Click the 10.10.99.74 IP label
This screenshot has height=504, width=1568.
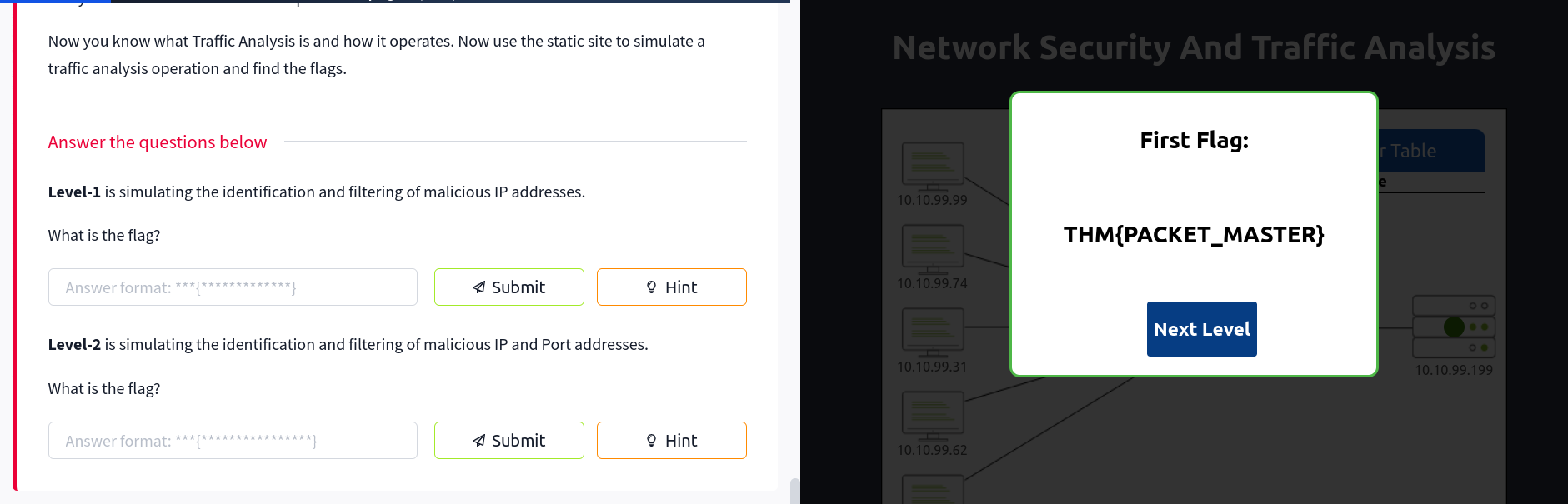tap(932, 283)
